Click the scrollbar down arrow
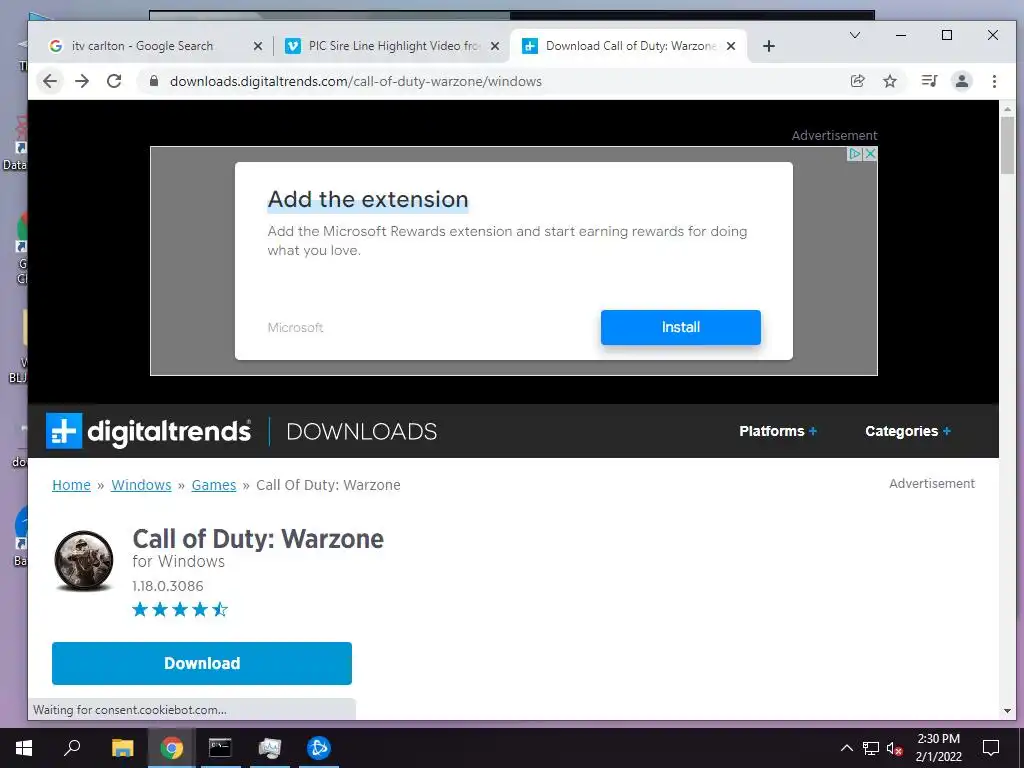 [x=1007, y=711]
